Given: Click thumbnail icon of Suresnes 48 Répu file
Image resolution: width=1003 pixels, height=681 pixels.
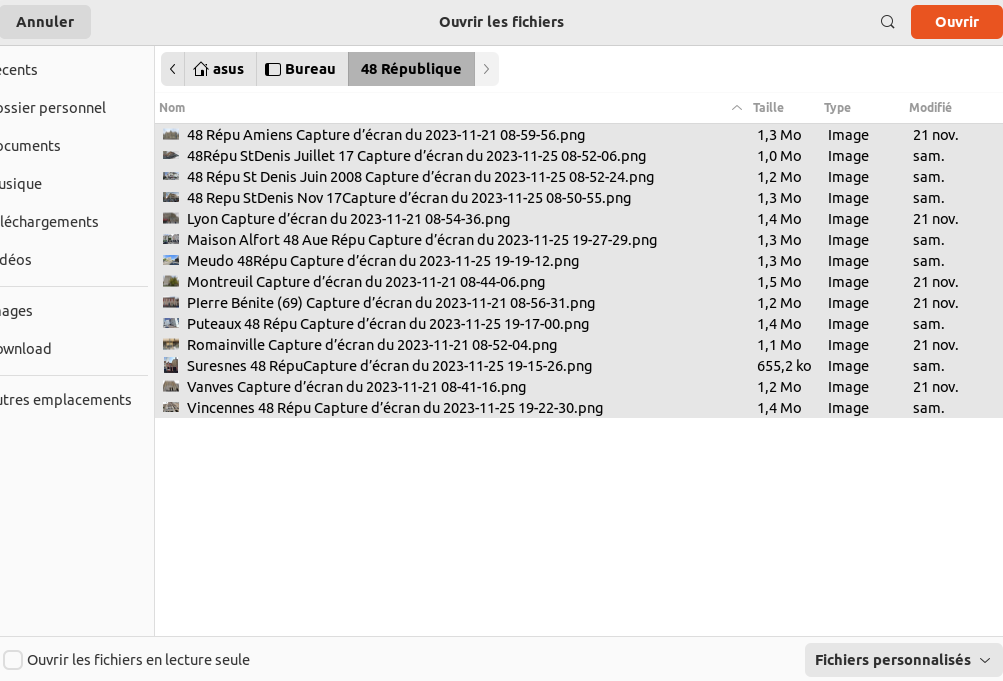Looking at the screenshot, I should (x=171, y=366).
